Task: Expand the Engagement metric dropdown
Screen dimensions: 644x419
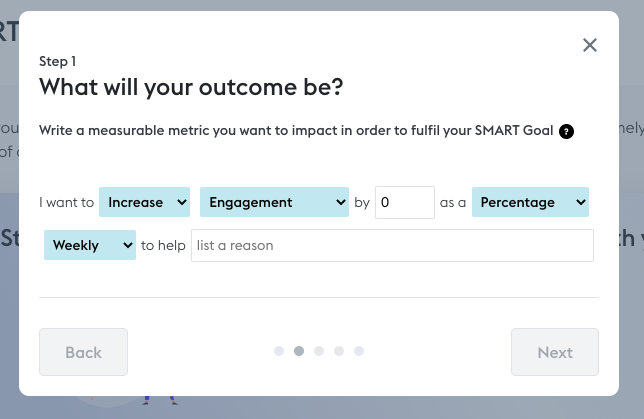Action: coord(274,202)
